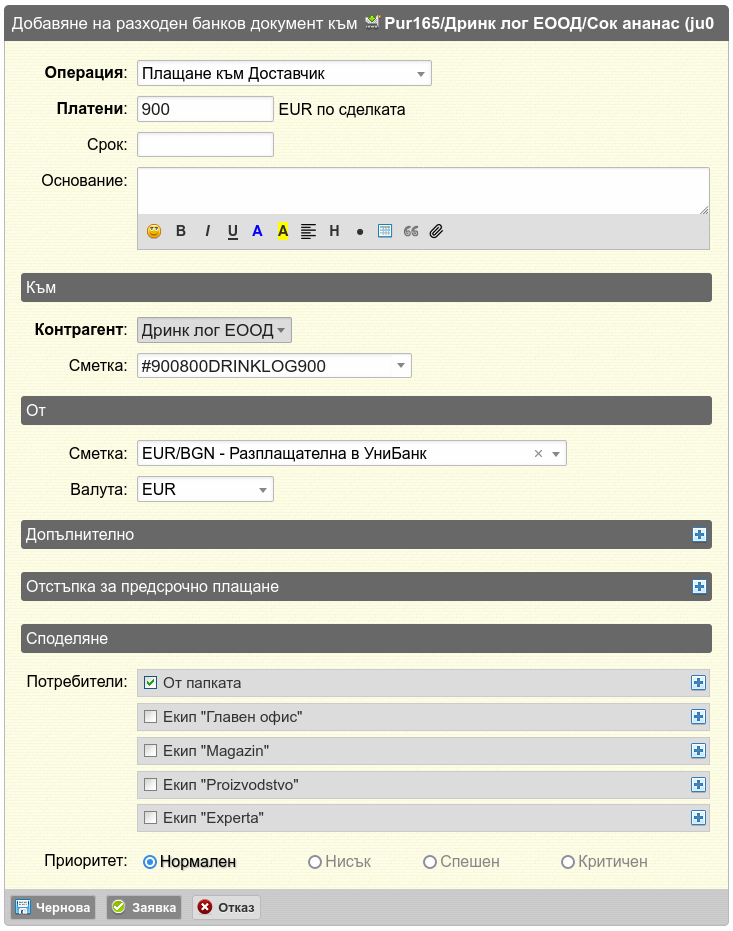
Task: Insert an emoticon in the Основание editor
Action: pos(154,231)
